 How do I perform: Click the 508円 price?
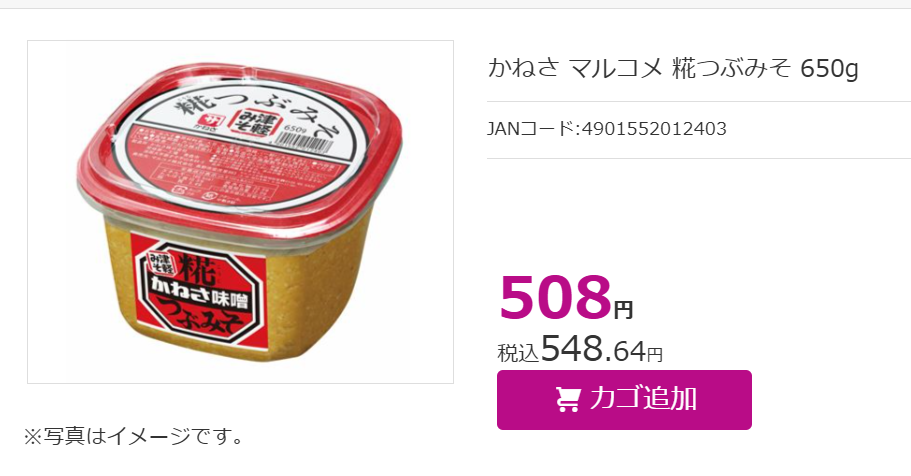pos(566,298)
